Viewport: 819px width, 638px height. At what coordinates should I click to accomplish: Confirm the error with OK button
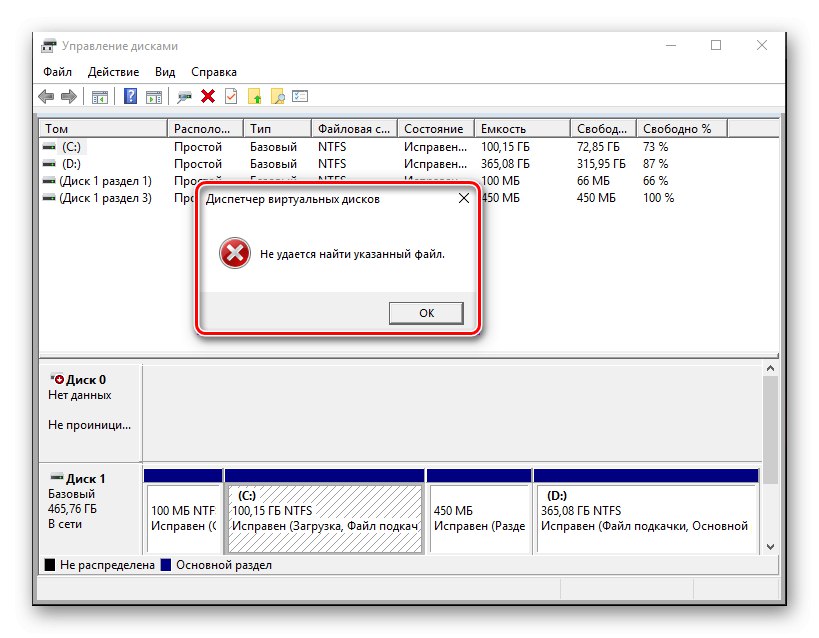(x=426, y=313)
